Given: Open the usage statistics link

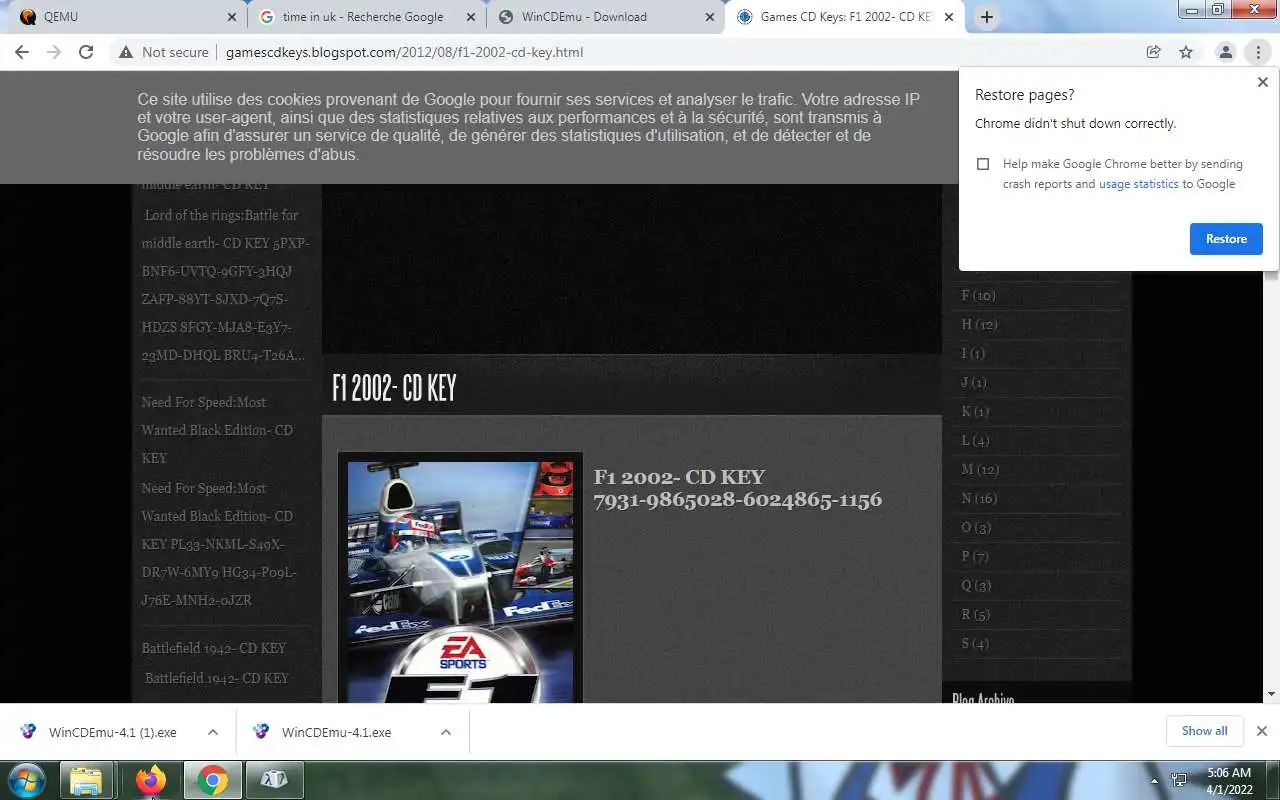Looking at the screenshot, I should click(1138, 184).
